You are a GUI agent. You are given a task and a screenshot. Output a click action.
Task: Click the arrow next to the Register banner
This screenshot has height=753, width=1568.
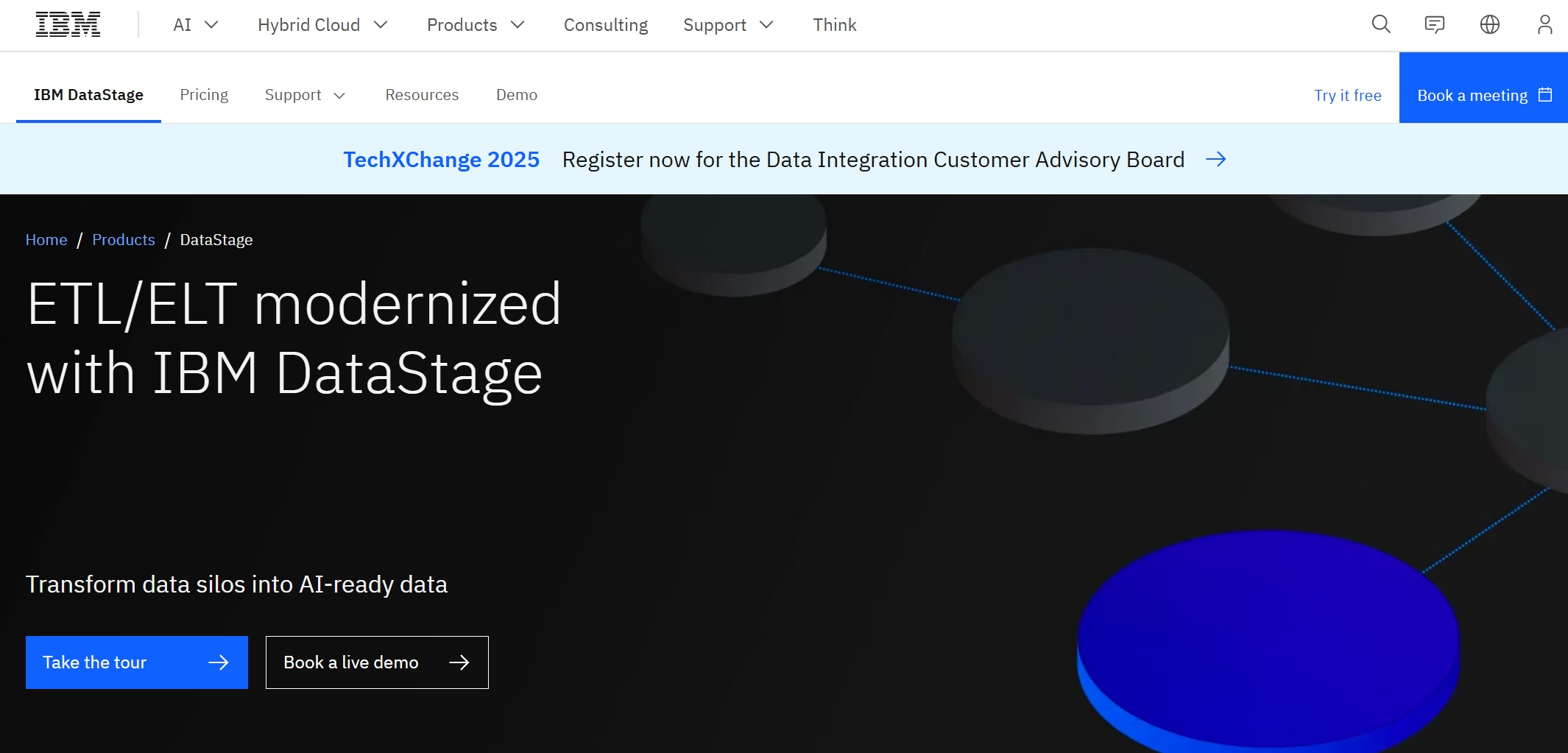tap(1217, 159)
